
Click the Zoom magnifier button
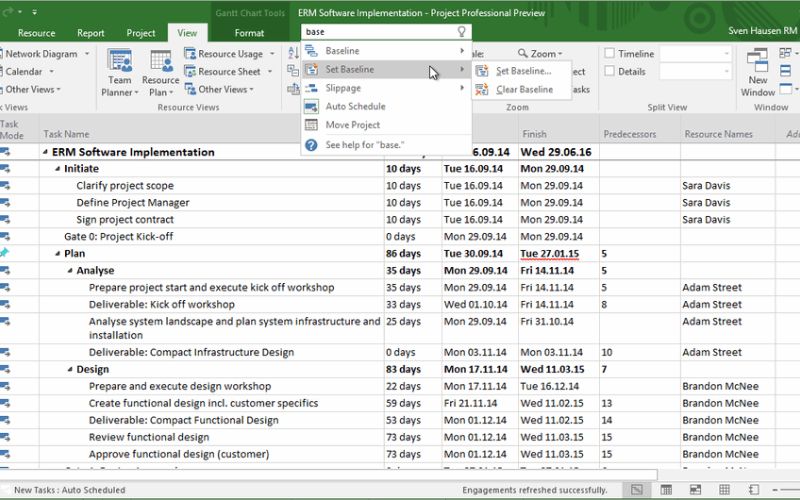(540, 54)
